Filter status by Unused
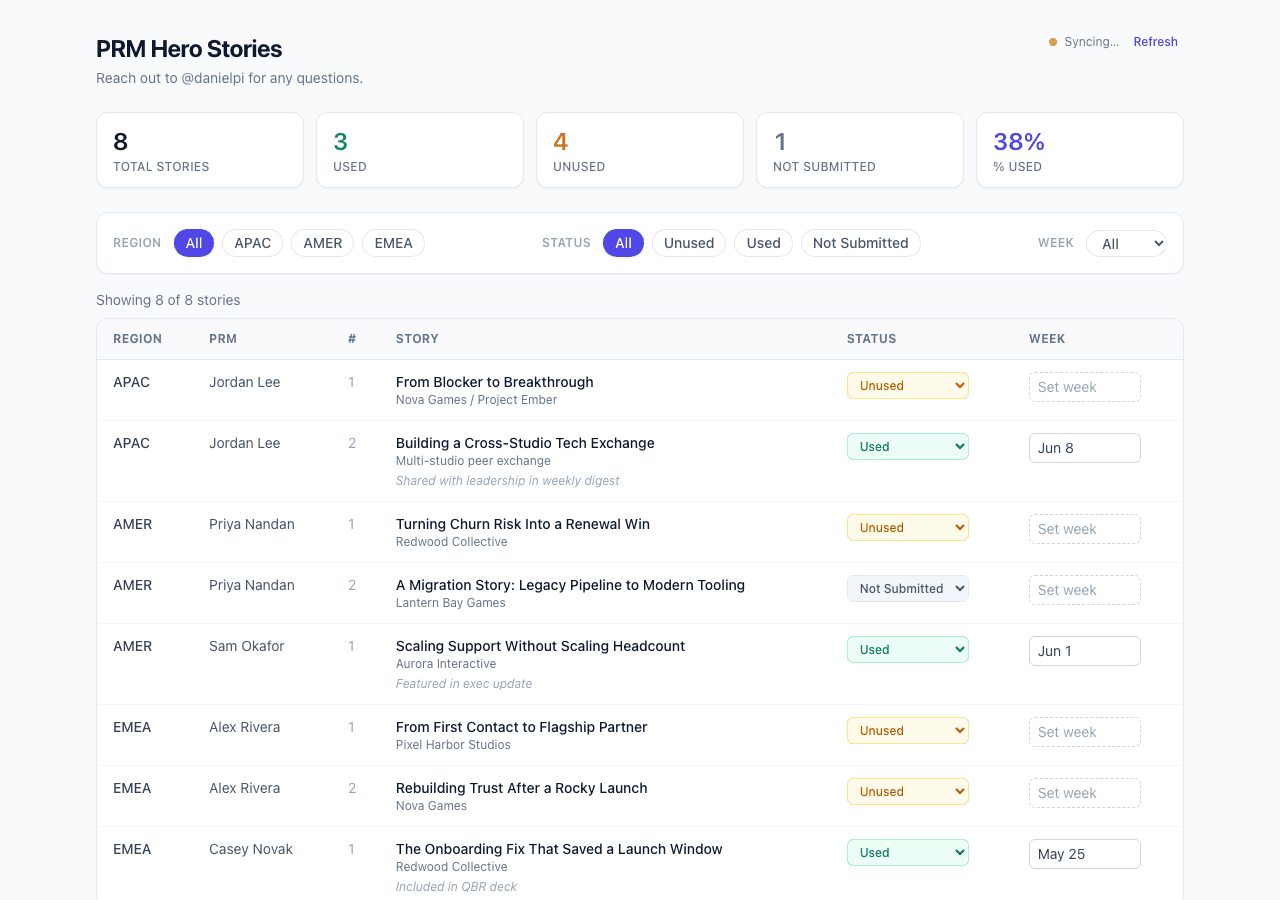Screen dimensions: 1280x900 [x=689, y=243]
